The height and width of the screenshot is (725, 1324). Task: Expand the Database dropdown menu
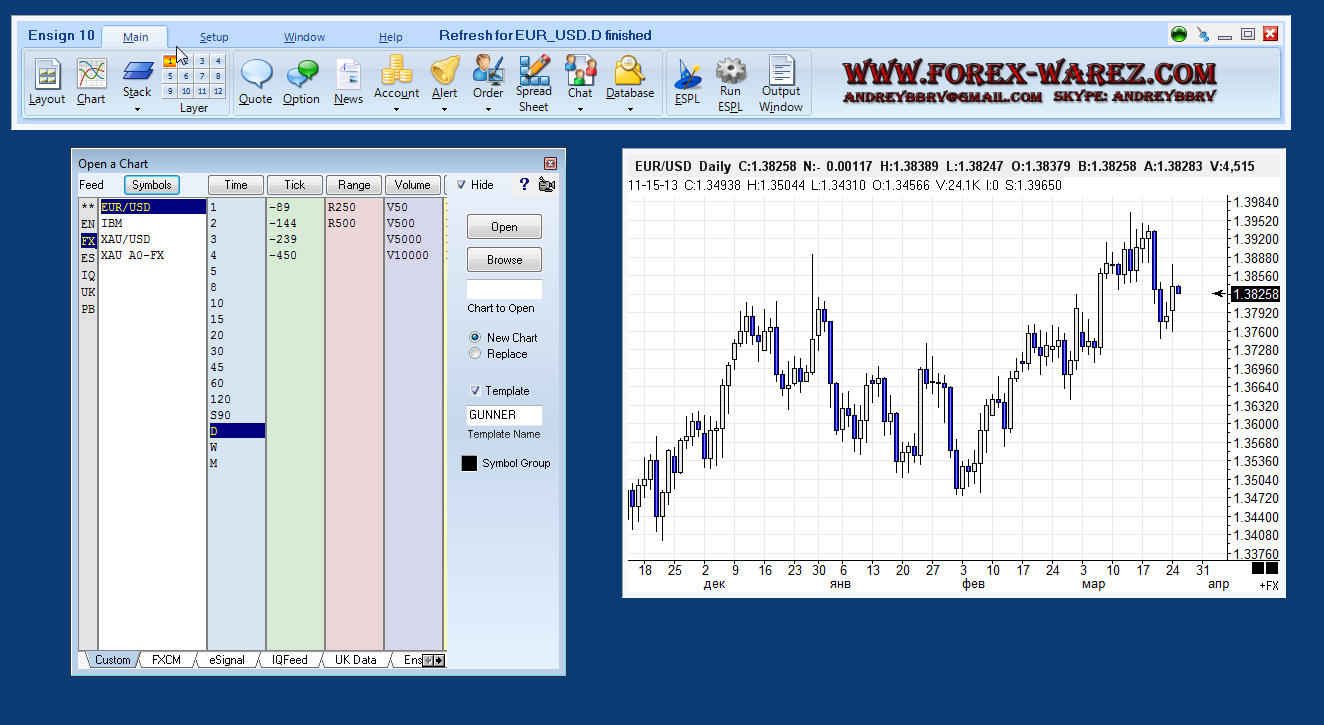(630, 108)
